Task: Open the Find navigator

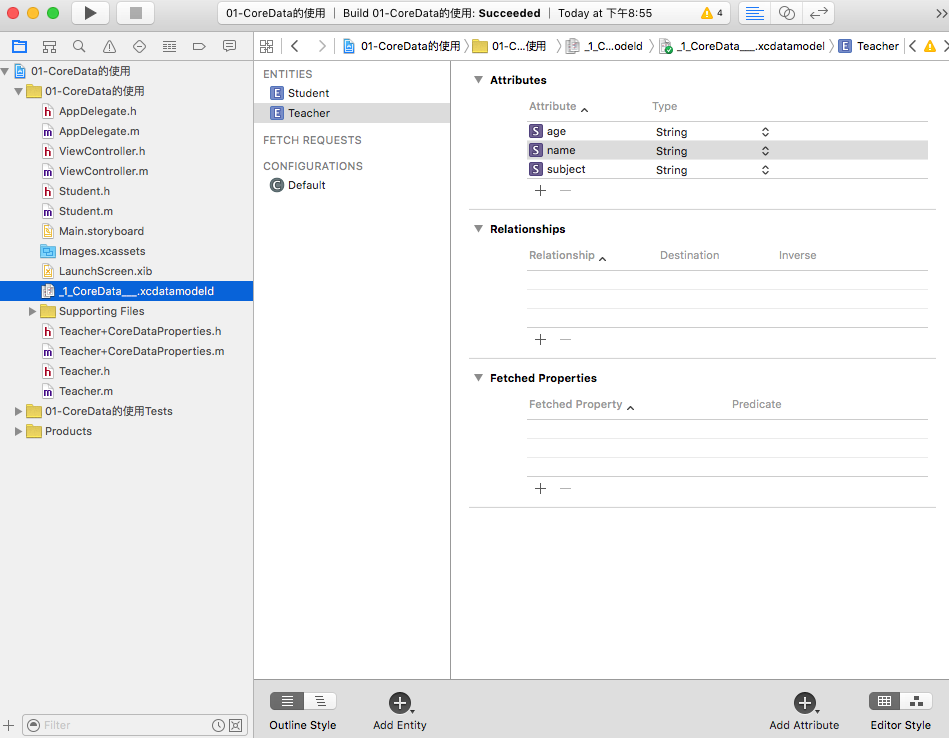Action: 79,46
